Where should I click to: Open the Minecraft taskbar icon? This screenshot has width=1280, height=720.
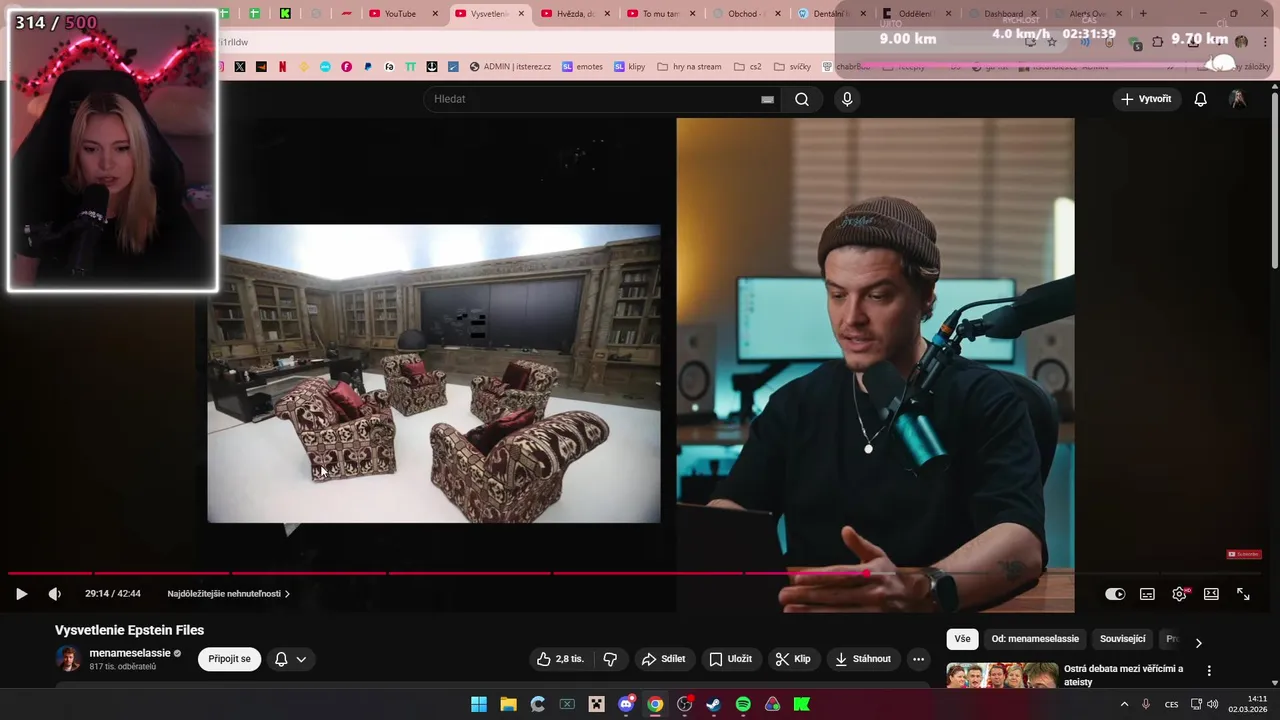pyautogui.click(x=597, y=704)
